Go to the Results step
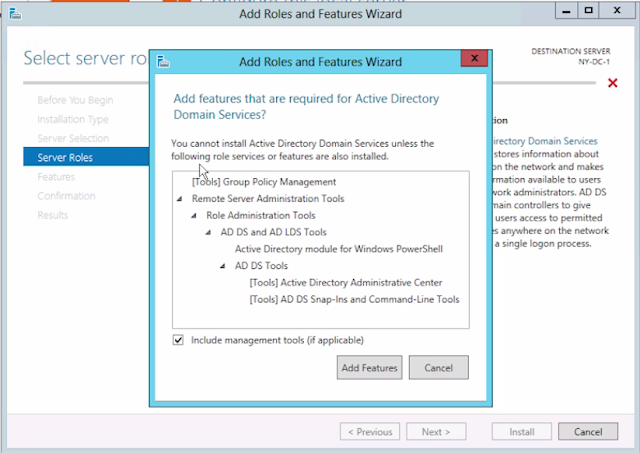Viewport: 640px width, 453px height. (53, 215)
